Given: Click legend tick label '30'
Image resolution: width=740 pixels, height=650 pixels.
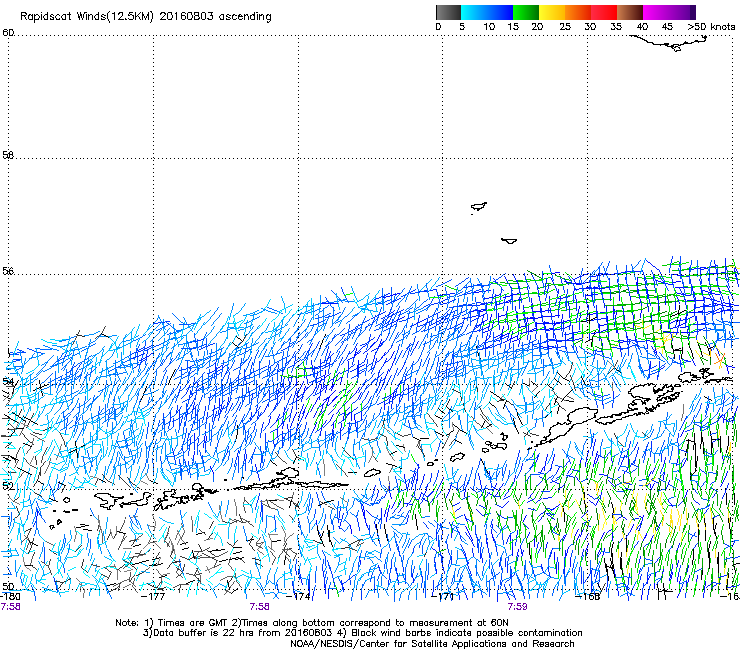Looking at the screenshot, I should [x=590, y=27].
